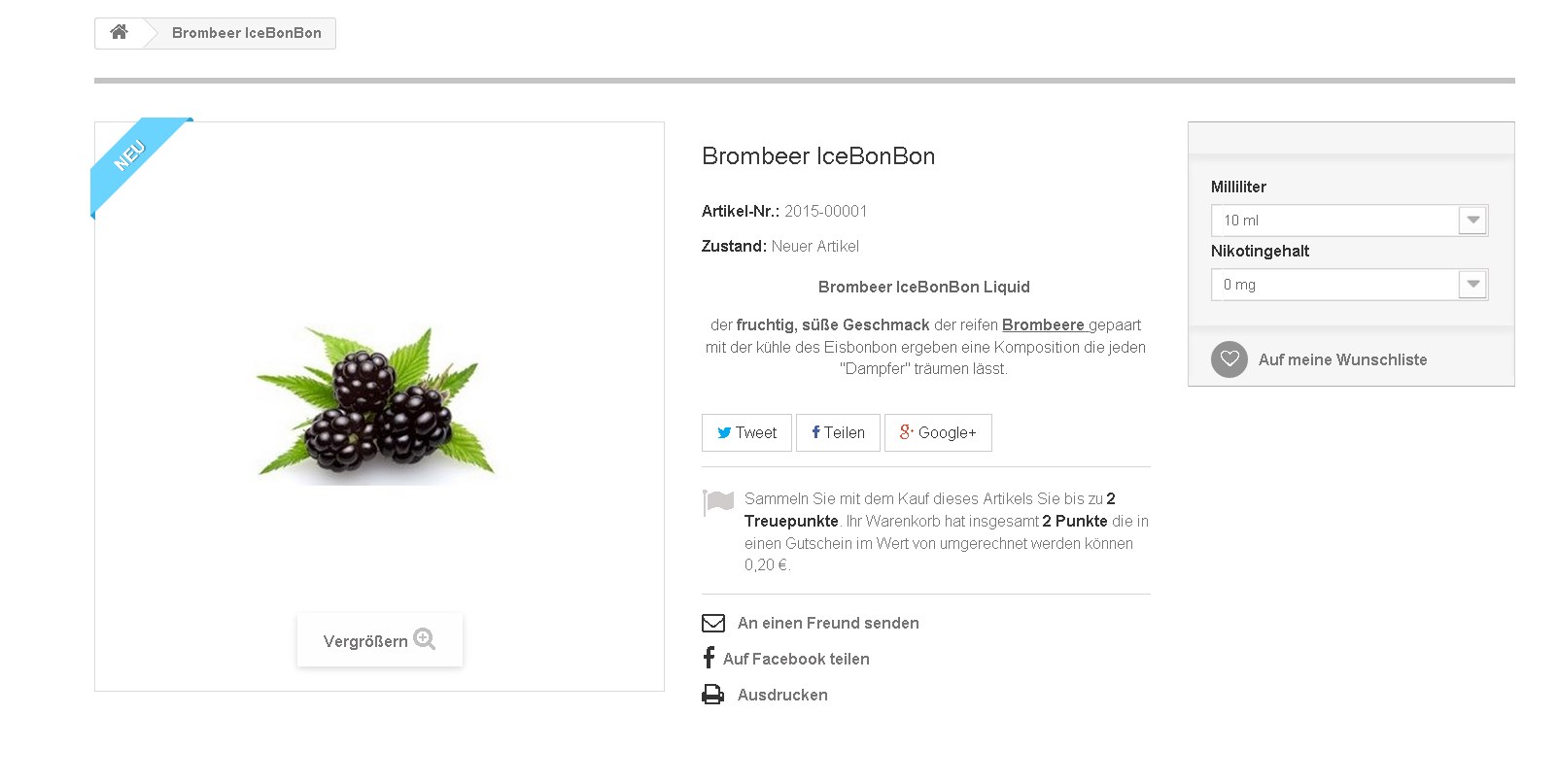Image resolution: width=1558 pixels, height=784 pixels.
Task: Open the Milliliter dropdown arrow
Action: coord(1472,221)
